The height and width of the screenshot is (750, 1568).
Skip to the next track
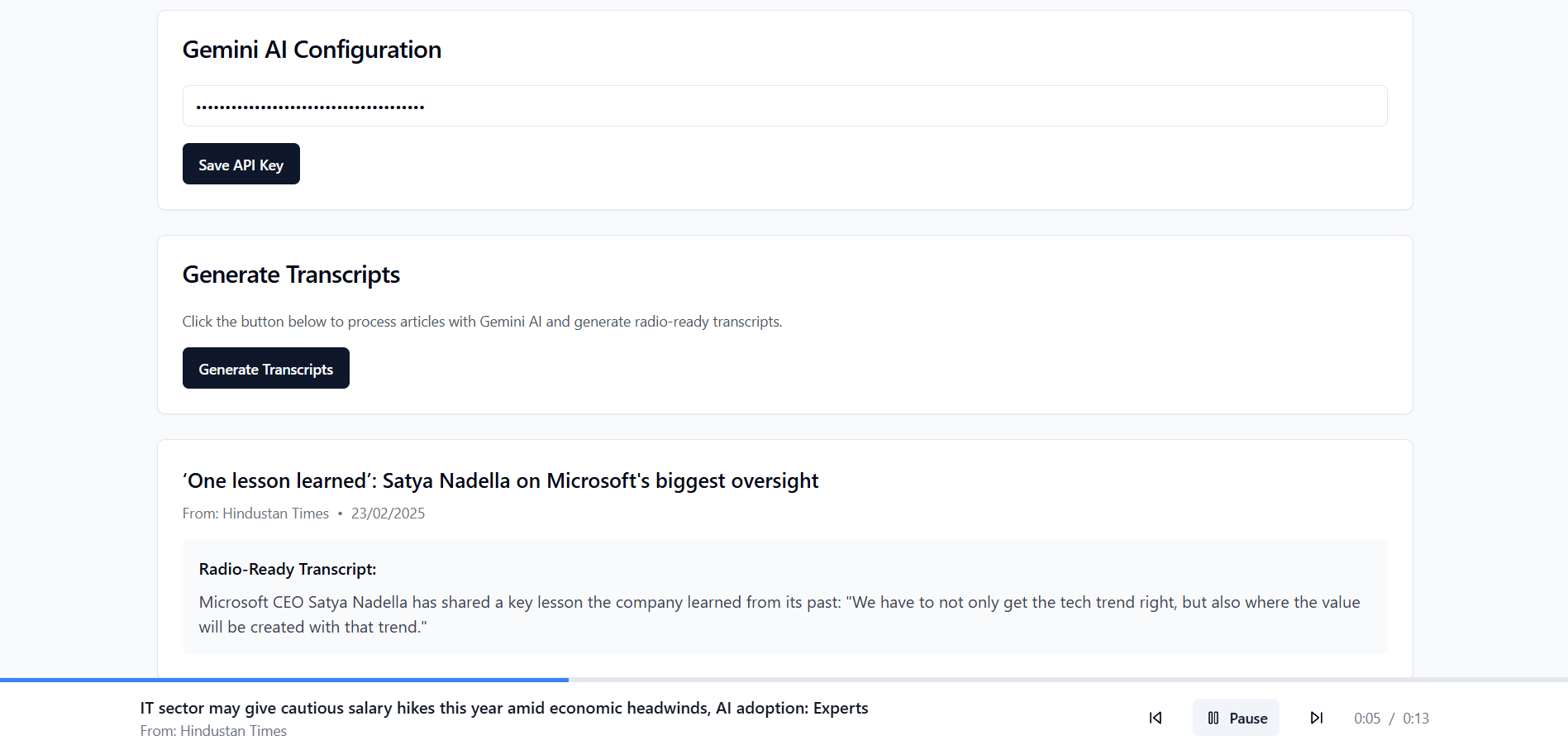pyautogui.click(x=1316, y=718)
